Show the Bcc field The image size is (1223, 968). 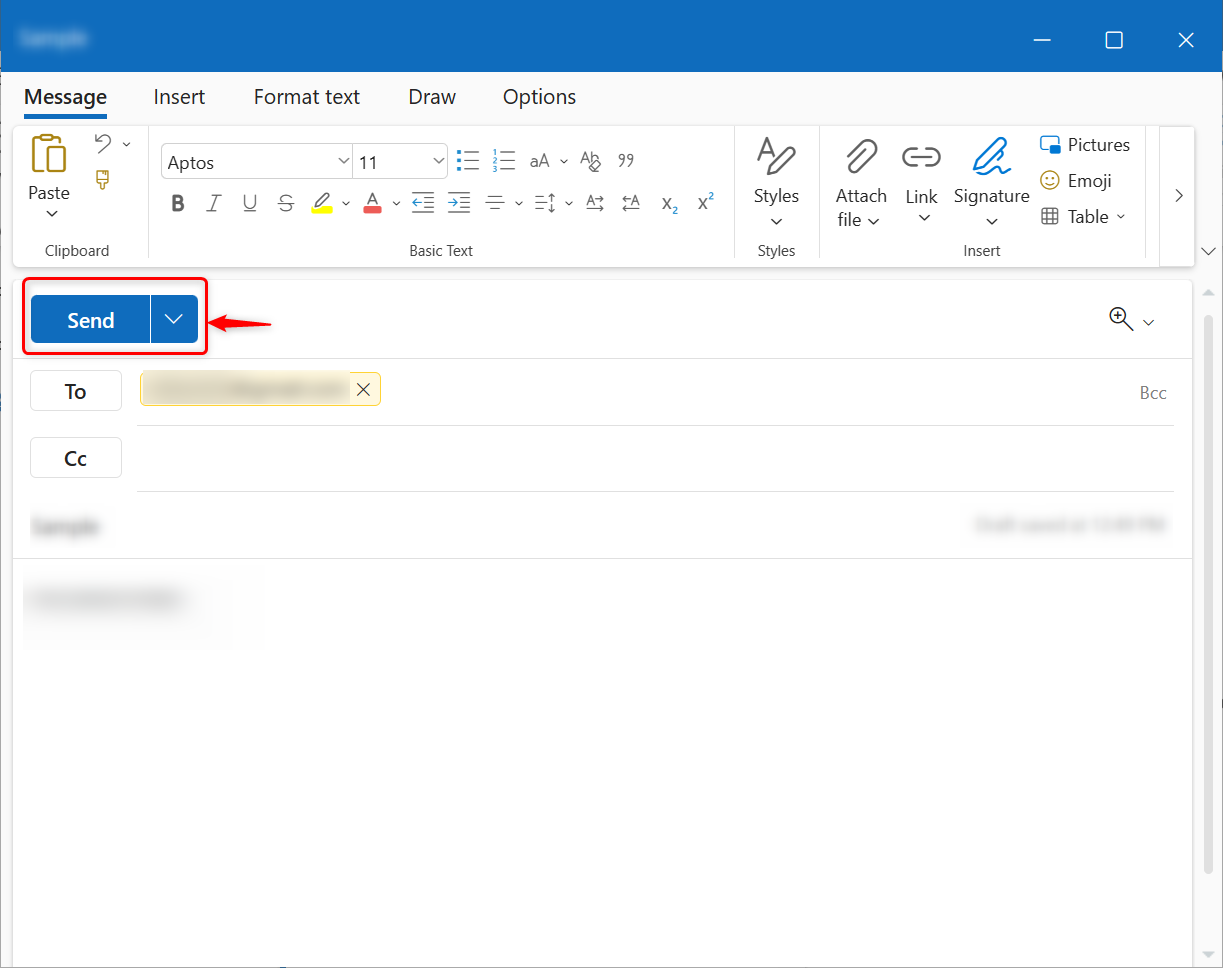1153,393
